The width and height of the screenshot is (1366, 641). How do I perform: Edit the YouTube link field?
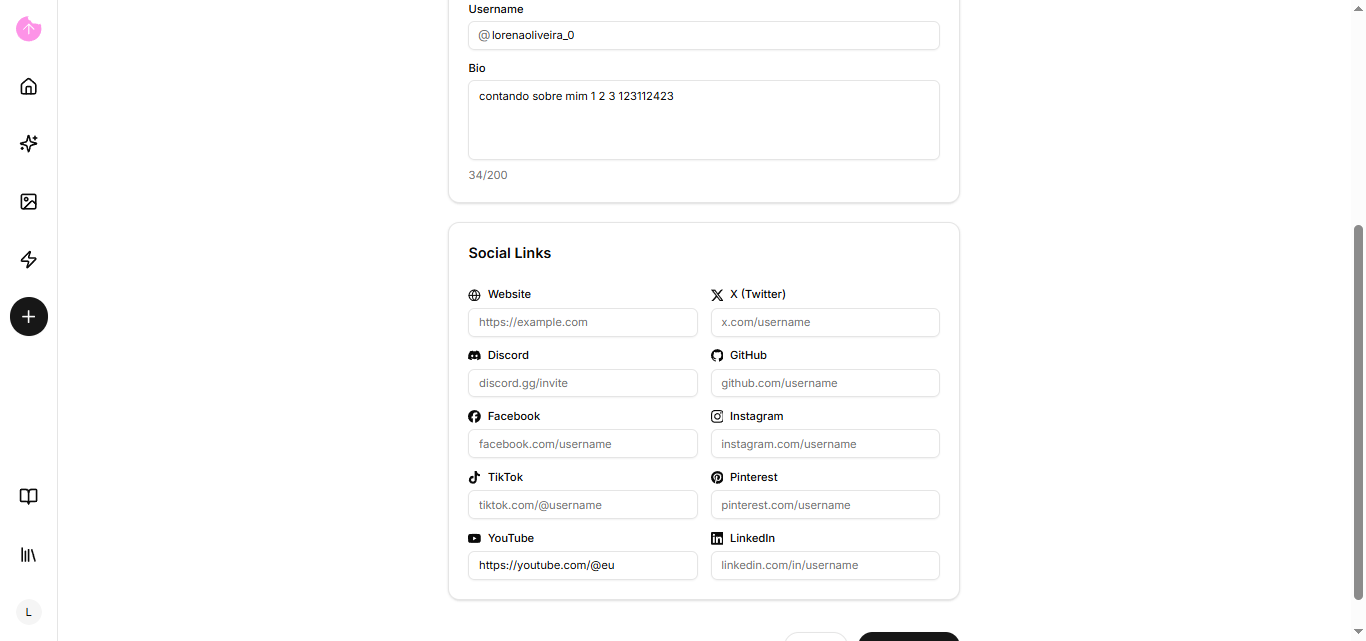click(x=582, y=565)
